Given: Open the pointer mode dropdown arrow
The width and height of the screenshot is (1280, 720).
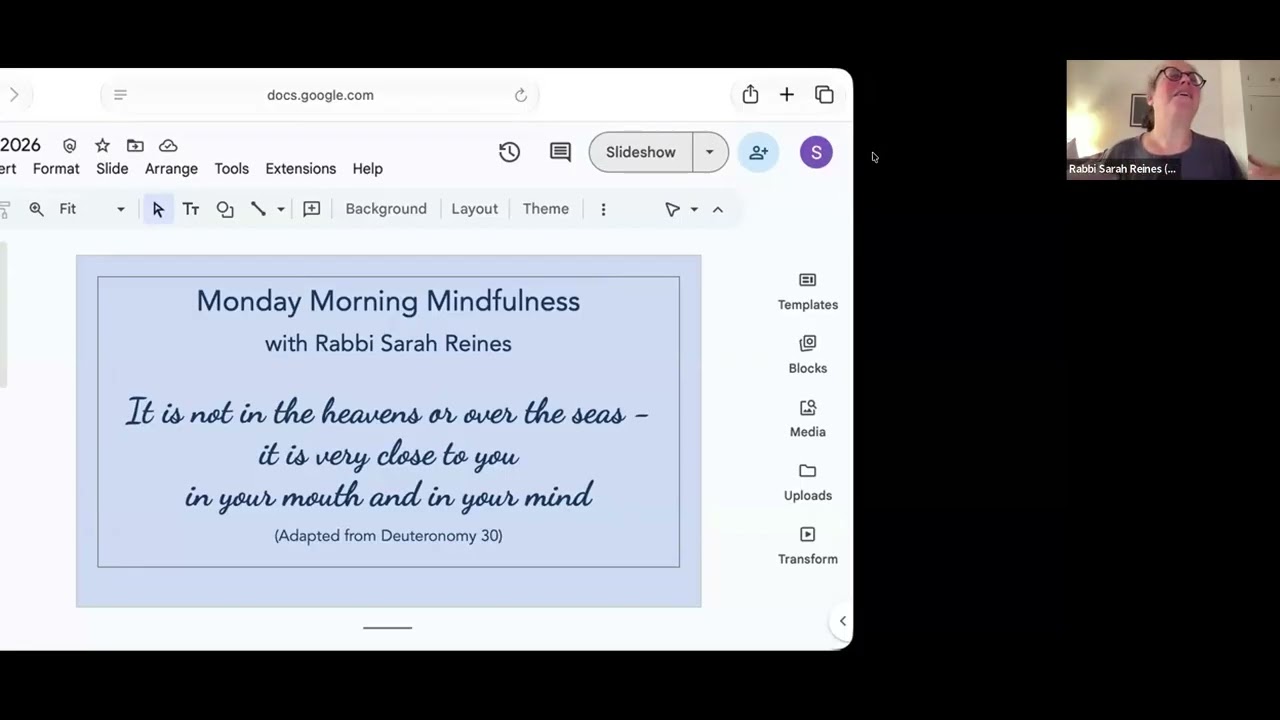Looking at the screenshot, I should coord(694,209).
